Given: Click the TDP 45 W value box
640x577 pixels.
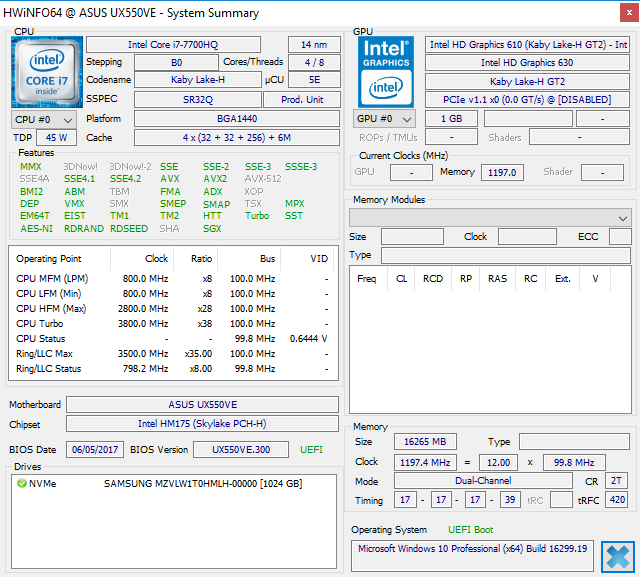Looking at the screenshot, I should pyautogui.click(x=56, y=138).
